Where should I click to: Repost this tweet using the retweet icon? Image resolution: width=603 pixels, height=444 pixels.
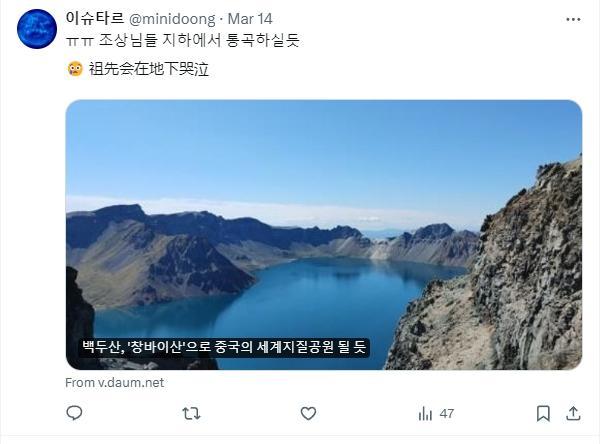[x=191, y=414]
